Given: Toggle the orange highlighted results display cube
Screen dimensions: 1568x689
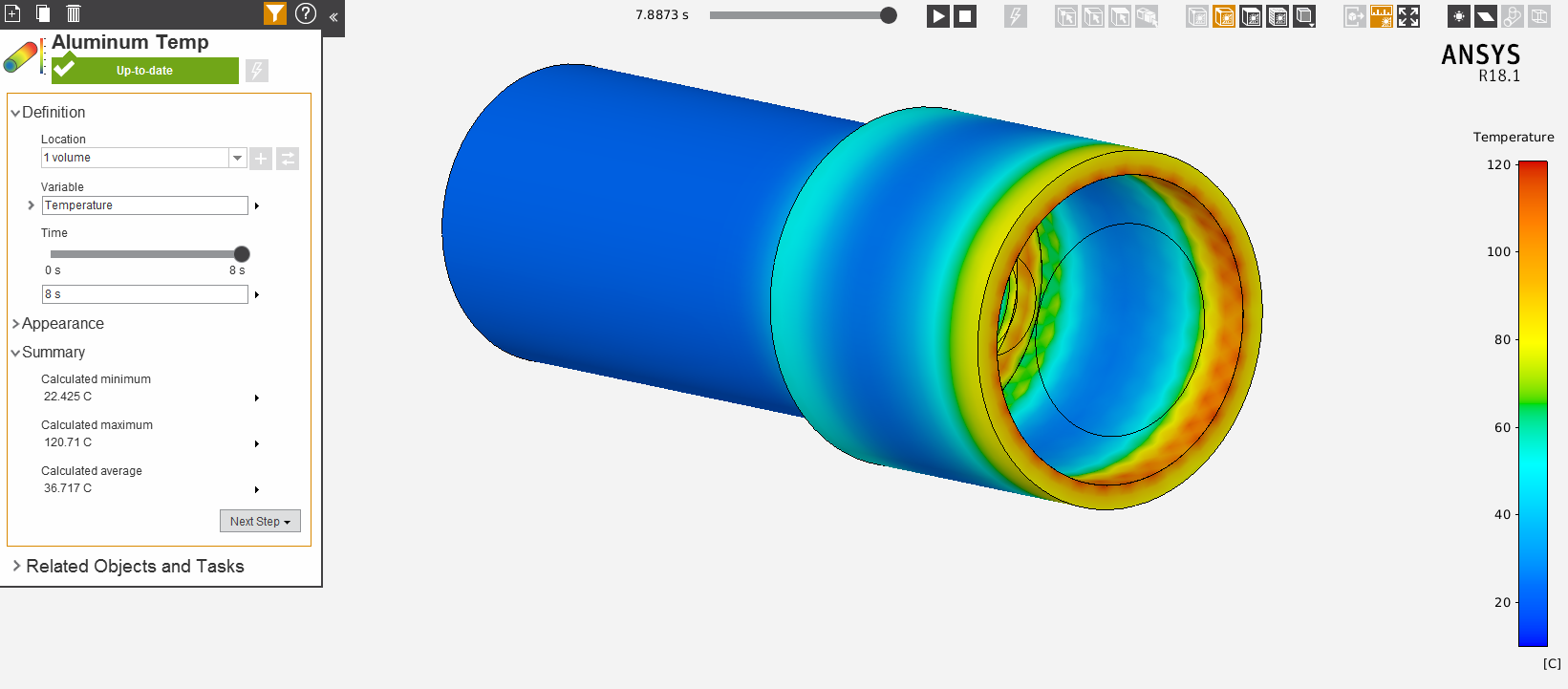Looking at the screenshot, I should [1224, 16].
